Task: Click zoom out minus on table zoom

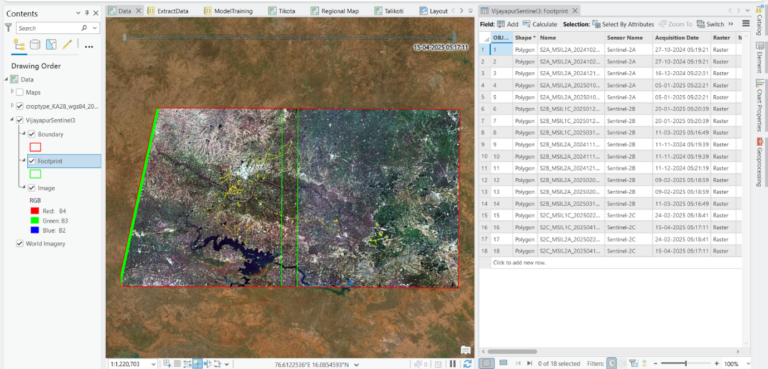Action: [x=656, y=364]
